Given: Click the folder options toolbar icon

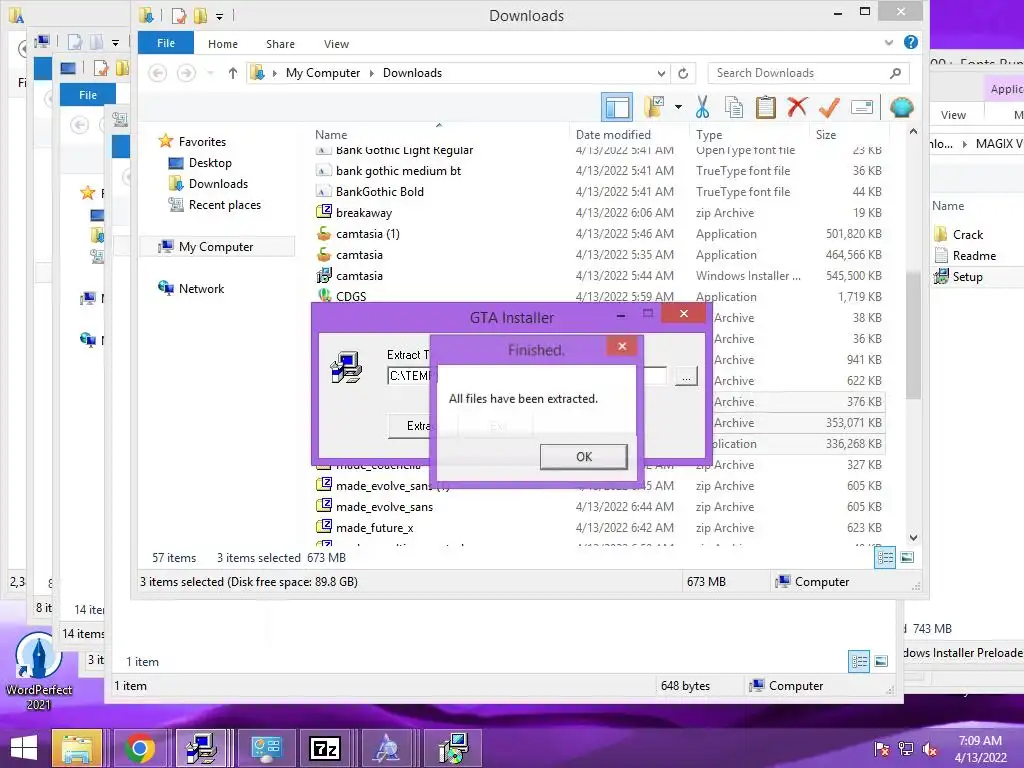Looking at the screenshot, I should [654, 107].
